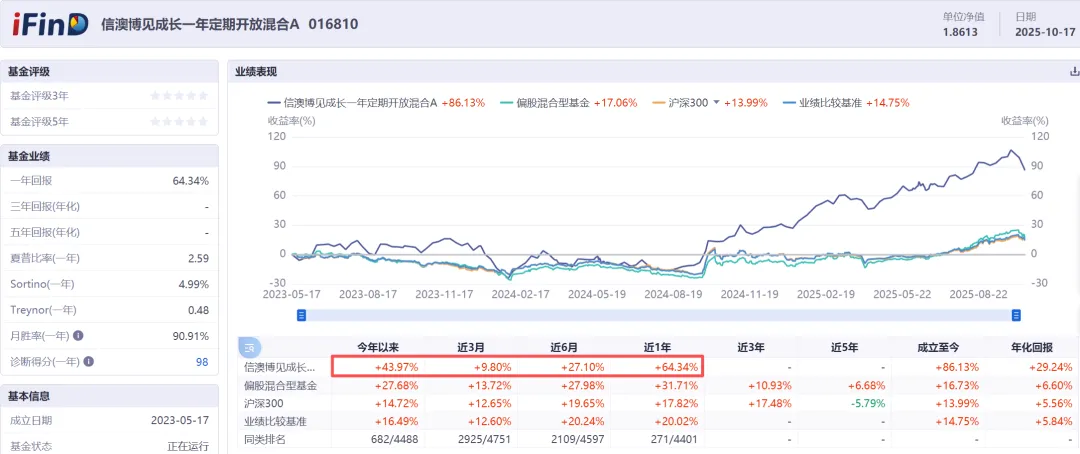1080x454 pixels.
Task: Click the 夏普比率(一年) value 2.59
Action: (198, 258)
